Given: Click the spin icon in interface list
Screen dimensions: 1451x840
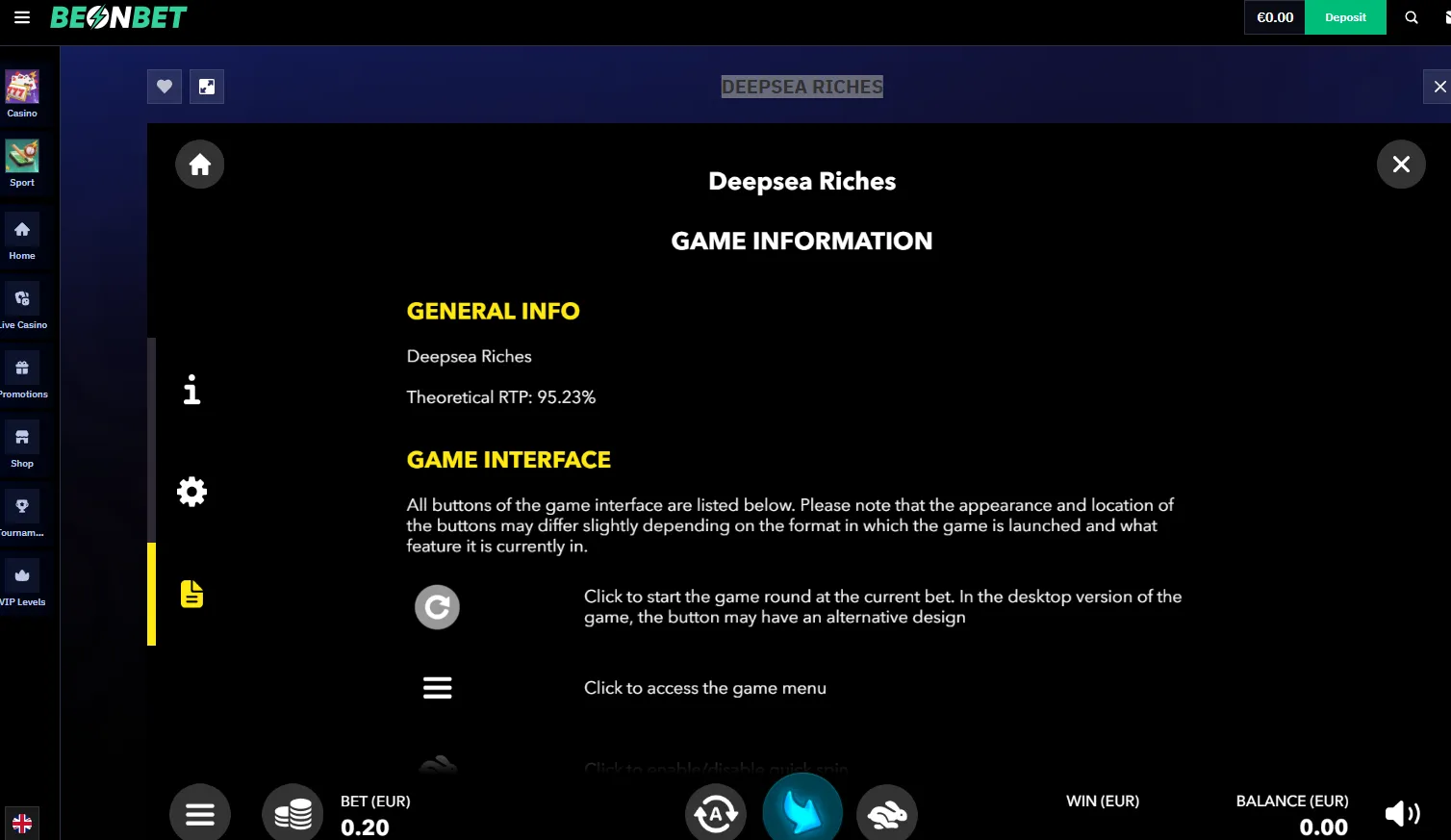Looking at the screenshot, I should pos(437,607).
